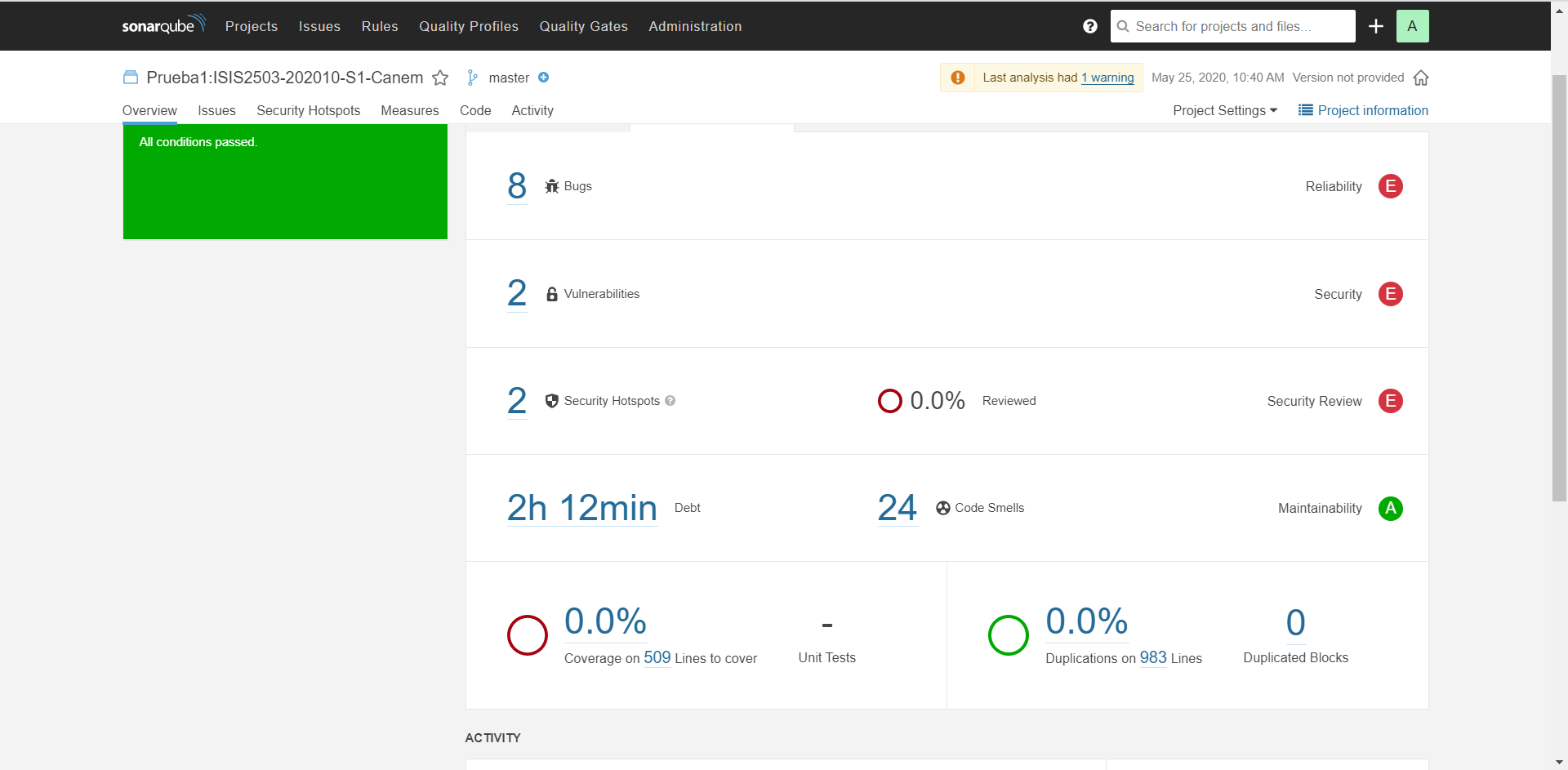Focus the search projects and files field
This screenshot has height=770, width=1568.
1232,26
